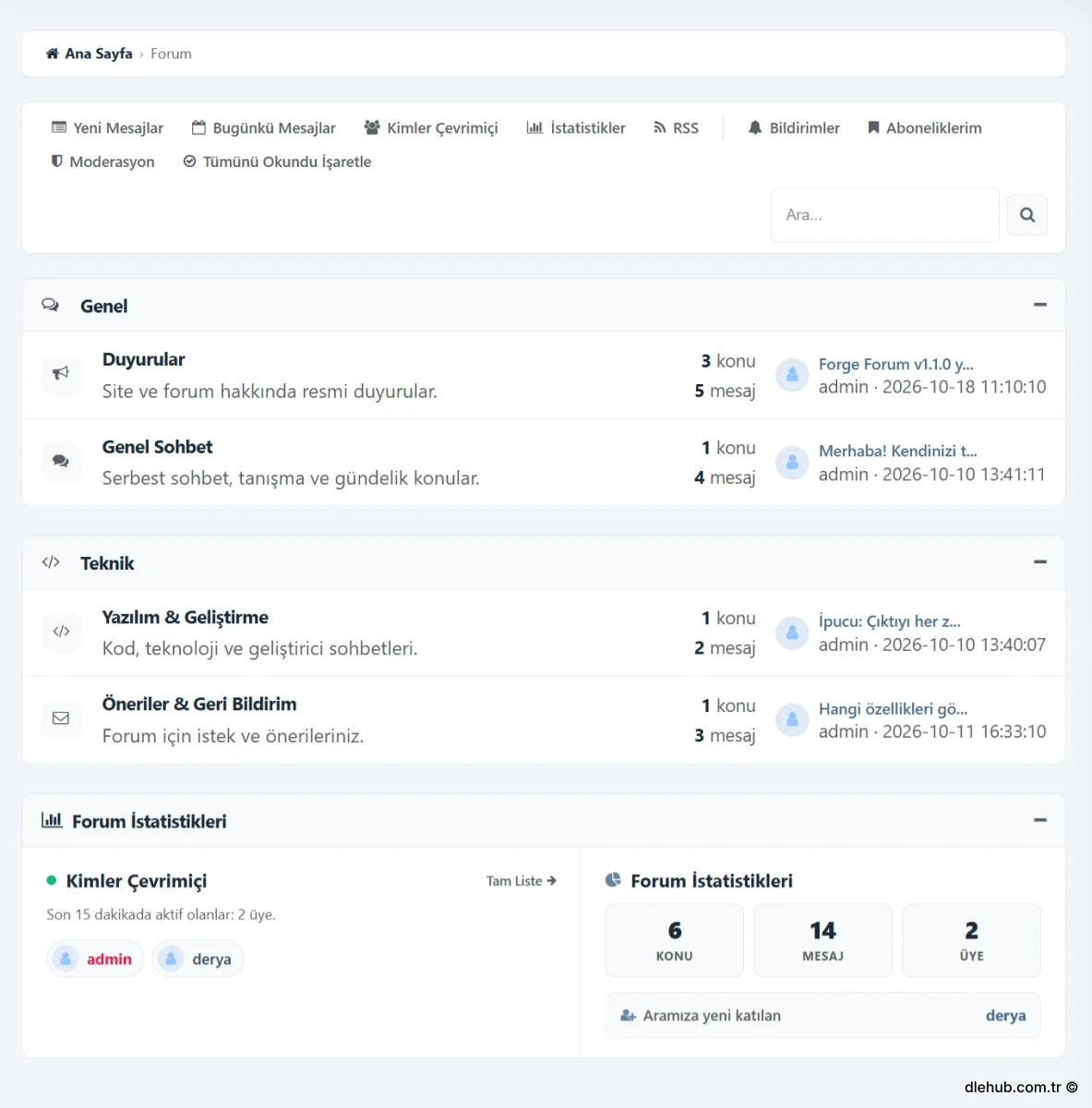Collapse the Genel category
The width and height of the screenshot is (1092, 1108).
tap(1040, 305)
